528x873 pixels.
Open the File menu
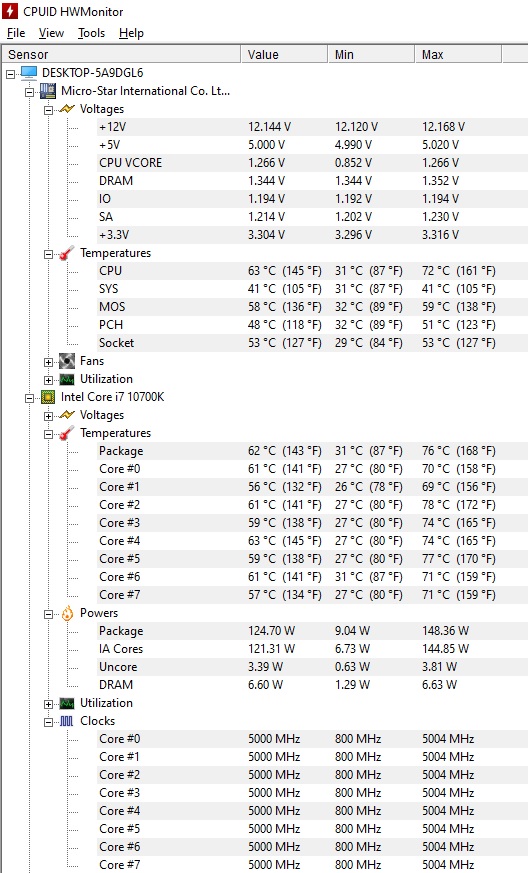point(16,33)
